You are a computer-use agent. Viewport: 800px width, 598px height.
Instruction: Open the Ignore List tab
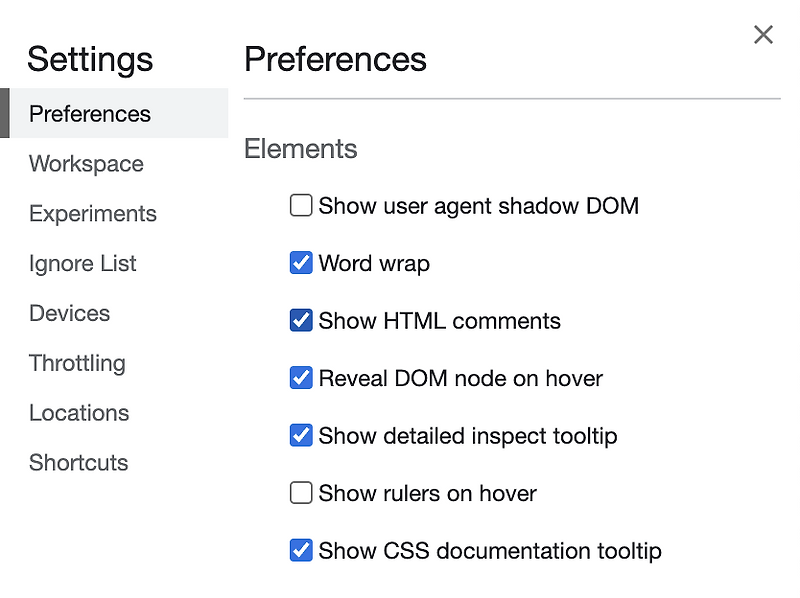83,264
